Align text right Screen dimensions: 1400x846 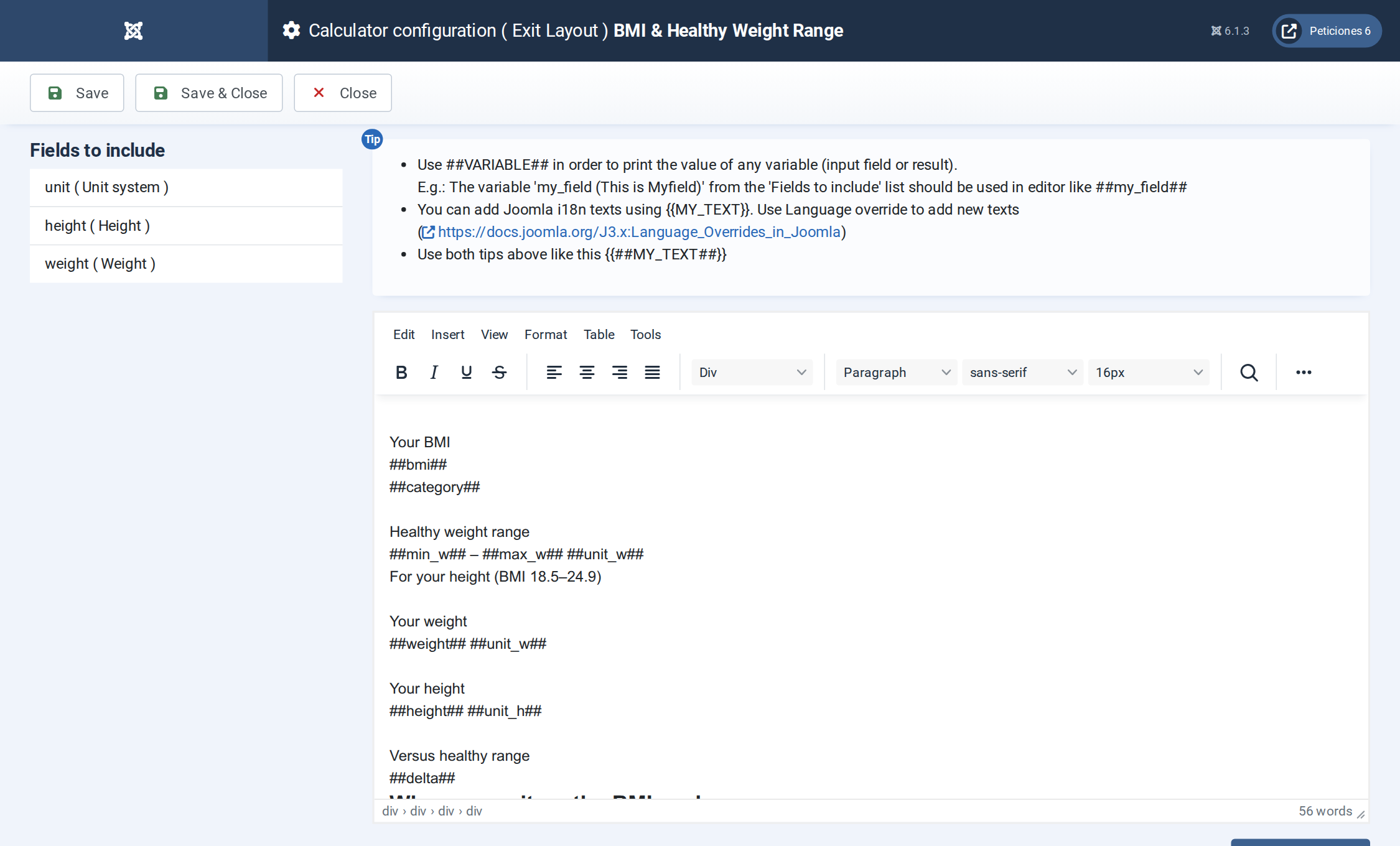tap(619, 372)
